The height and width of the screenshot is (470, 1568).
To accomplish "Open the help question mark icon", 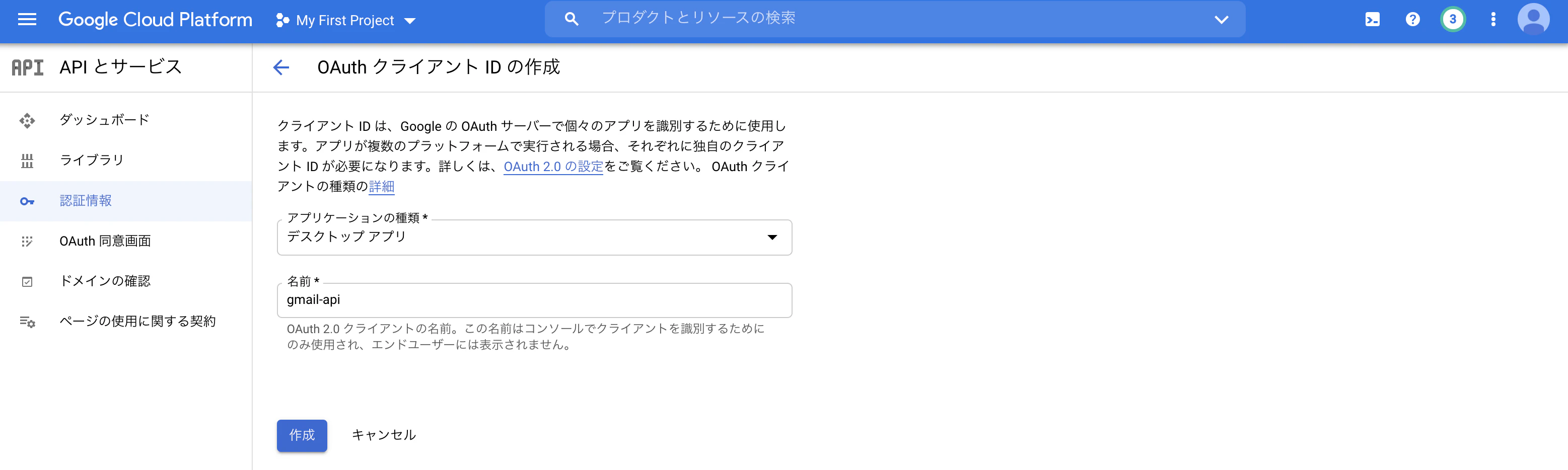I will tap(1412, 20).
